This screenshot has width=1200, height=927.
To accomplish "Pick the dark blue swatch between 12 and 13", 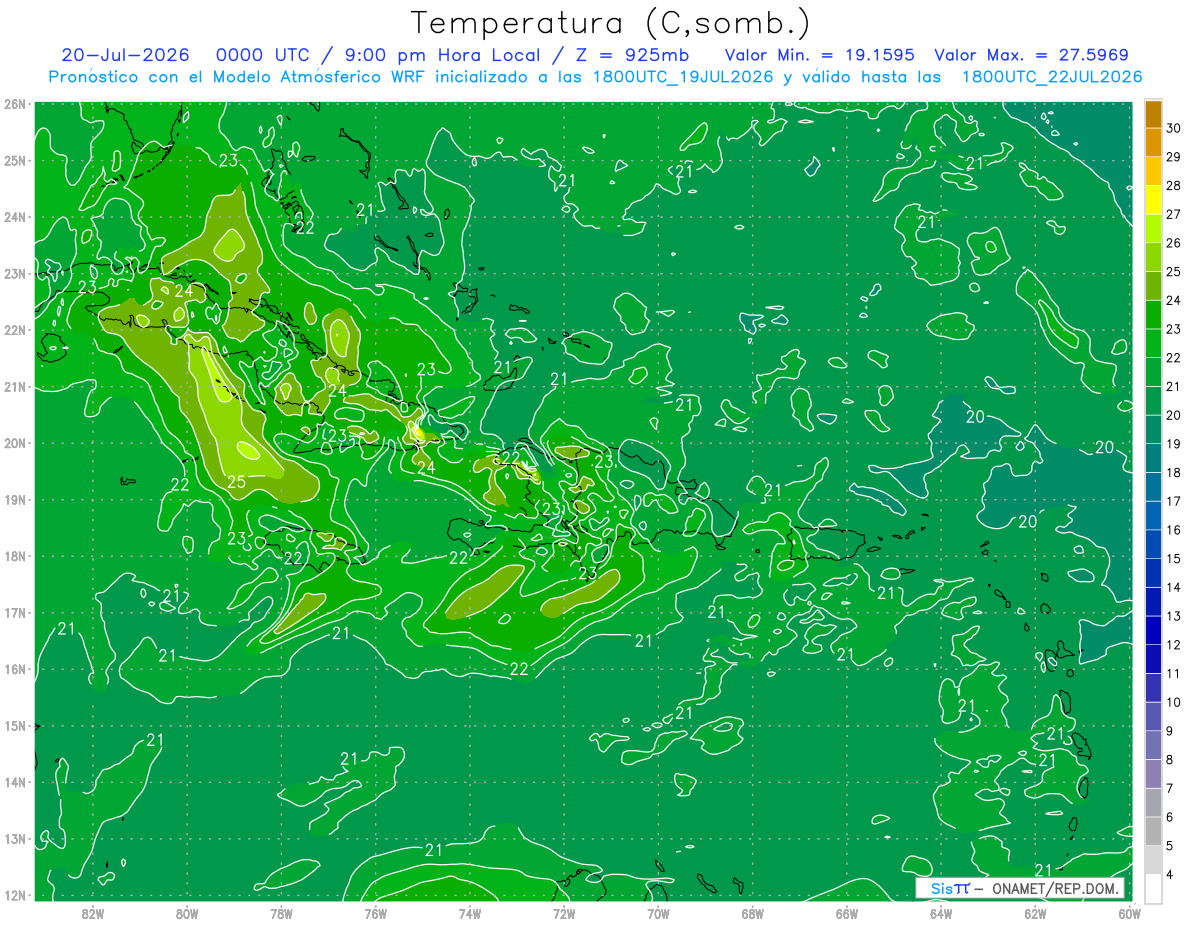I will tap(1154, 631).
